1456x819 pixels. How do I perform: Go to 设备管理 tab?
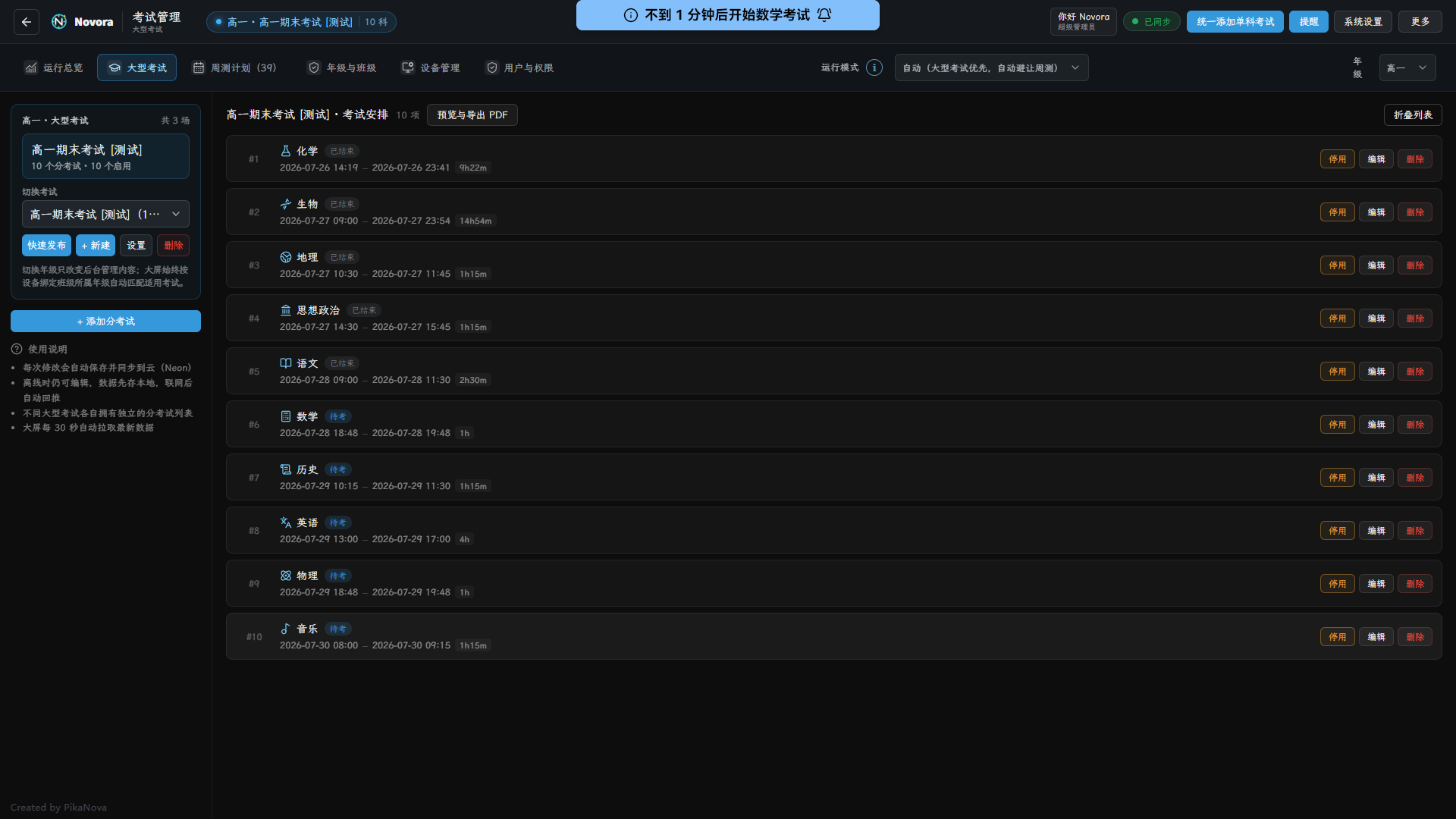[431, 67]
